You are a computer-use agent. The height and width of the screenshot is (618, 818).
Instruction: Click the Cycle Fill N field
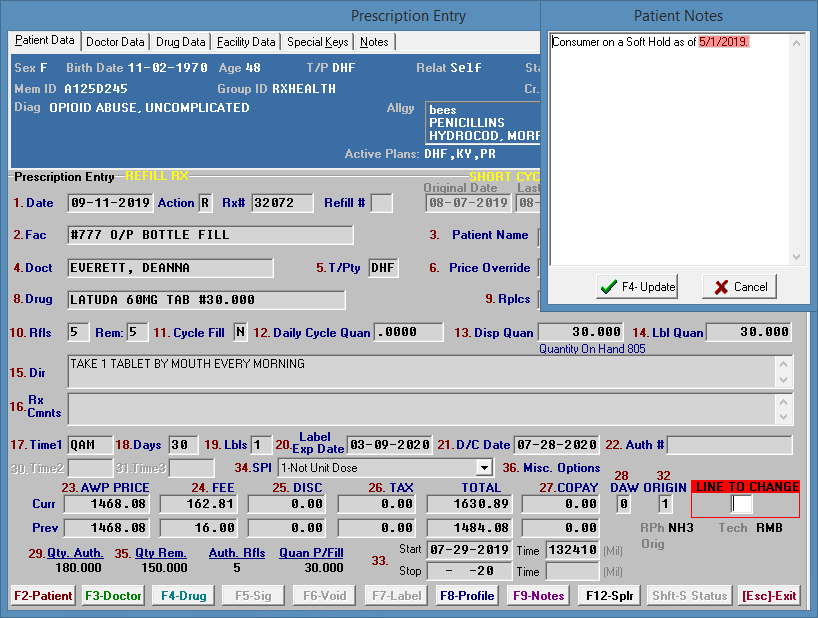click(x=240, y=332)
